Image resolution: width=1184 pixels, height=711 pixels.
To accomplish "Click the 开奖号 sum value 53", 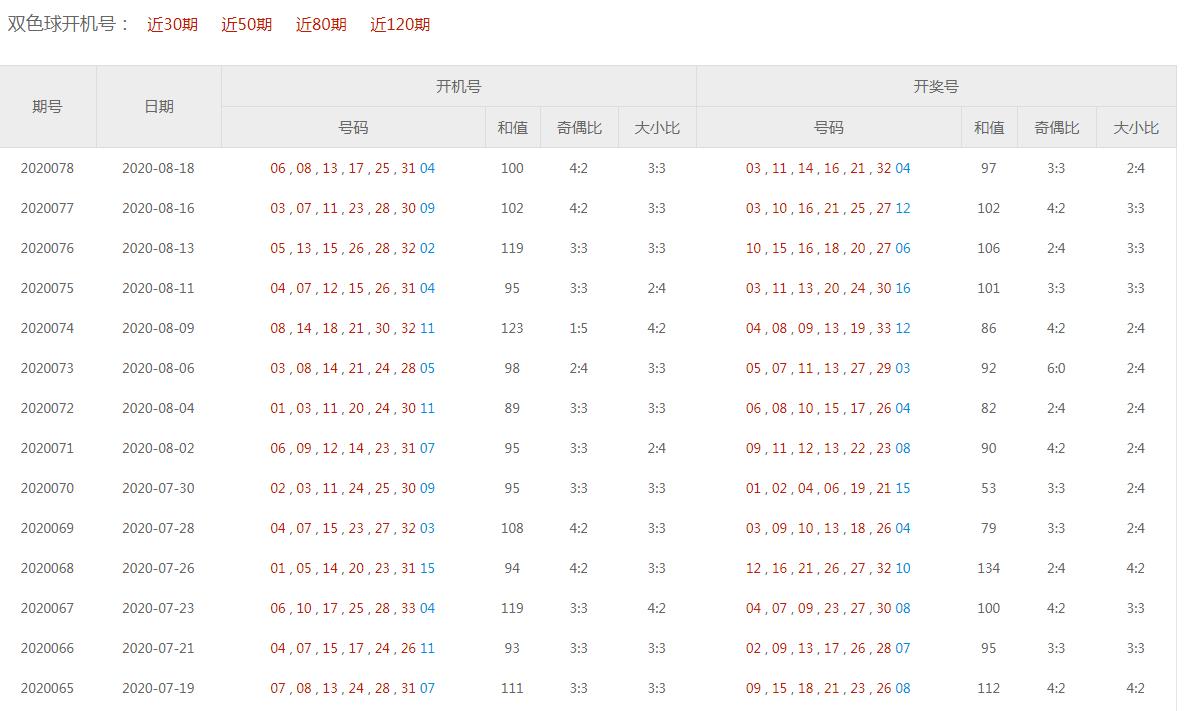I will click(988, 488).
